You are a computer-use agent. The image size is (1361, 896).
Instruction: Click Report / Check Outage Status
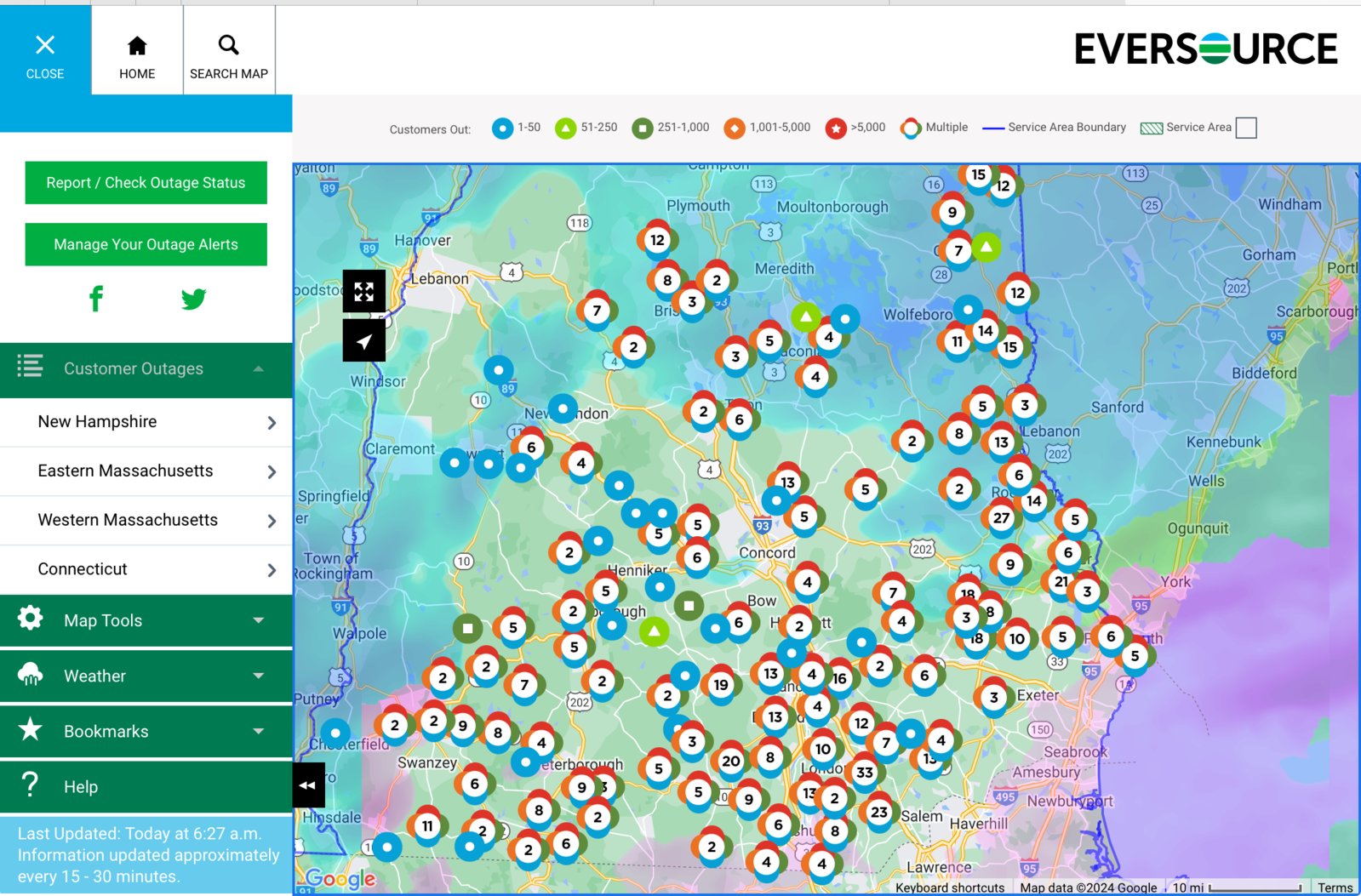pyautogui.click(x=146, y=183)
